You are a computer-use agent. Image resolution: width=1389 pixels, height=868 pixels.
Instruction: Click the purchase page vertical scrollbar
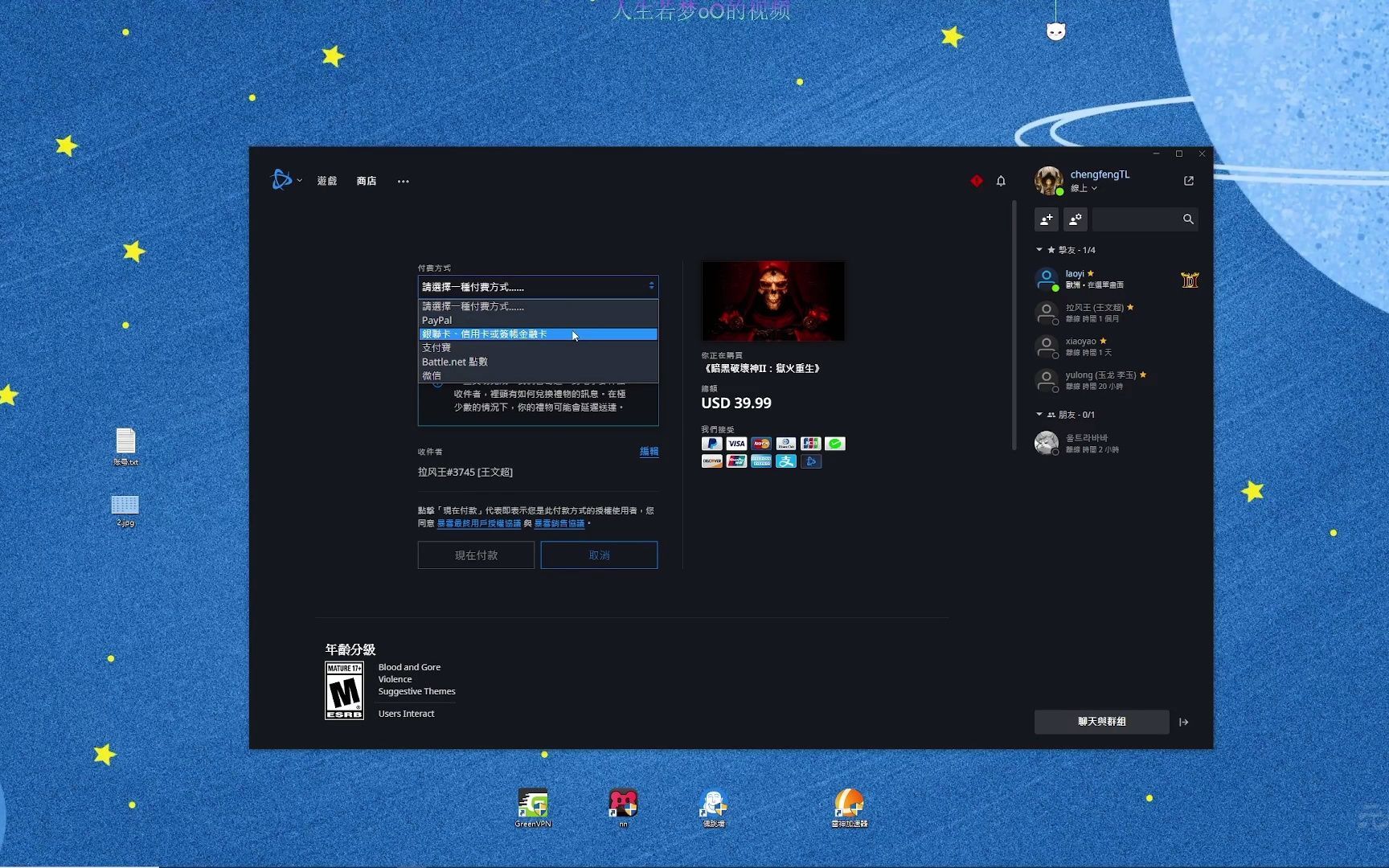1014,325
